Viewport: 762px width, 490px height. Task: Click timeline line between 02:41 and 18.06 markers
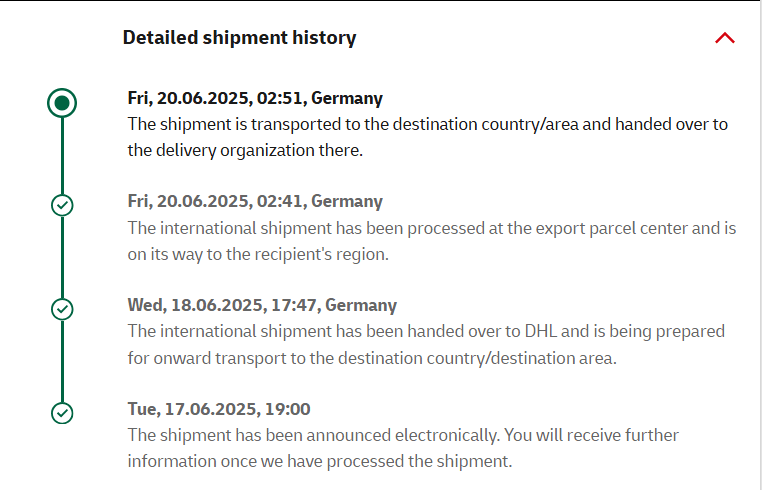coord(62,257)
